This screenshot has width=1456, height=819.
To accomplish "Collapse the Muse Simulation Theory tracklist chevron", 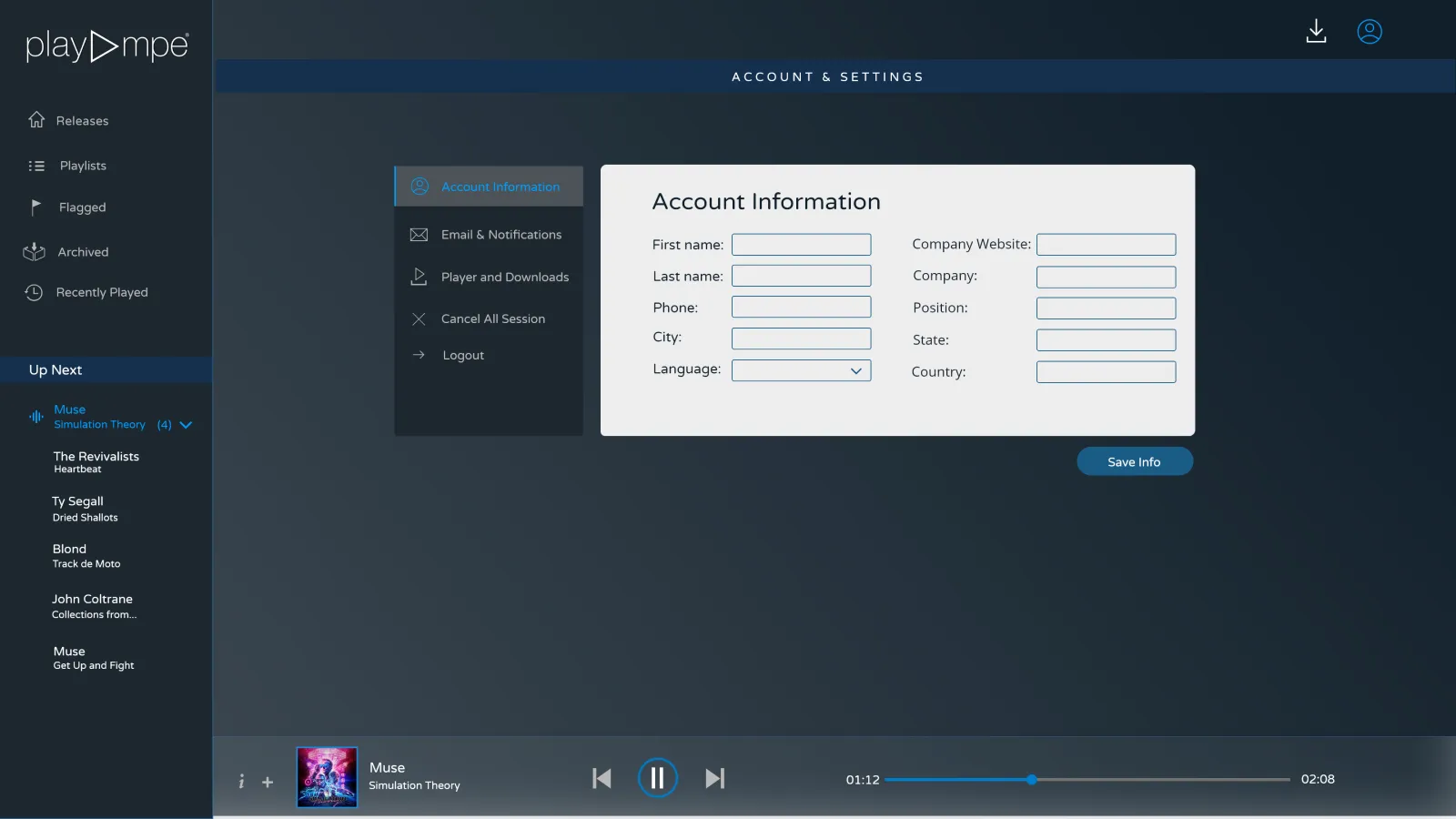I will [187, 424].
